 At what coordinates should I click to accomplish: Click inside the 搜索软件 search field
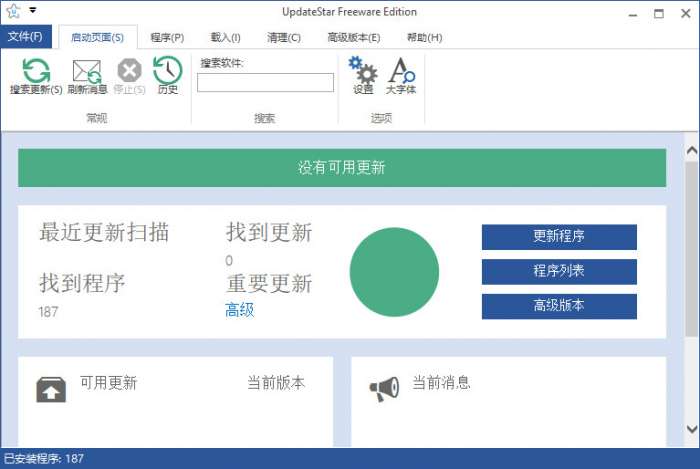coord(265,83)
